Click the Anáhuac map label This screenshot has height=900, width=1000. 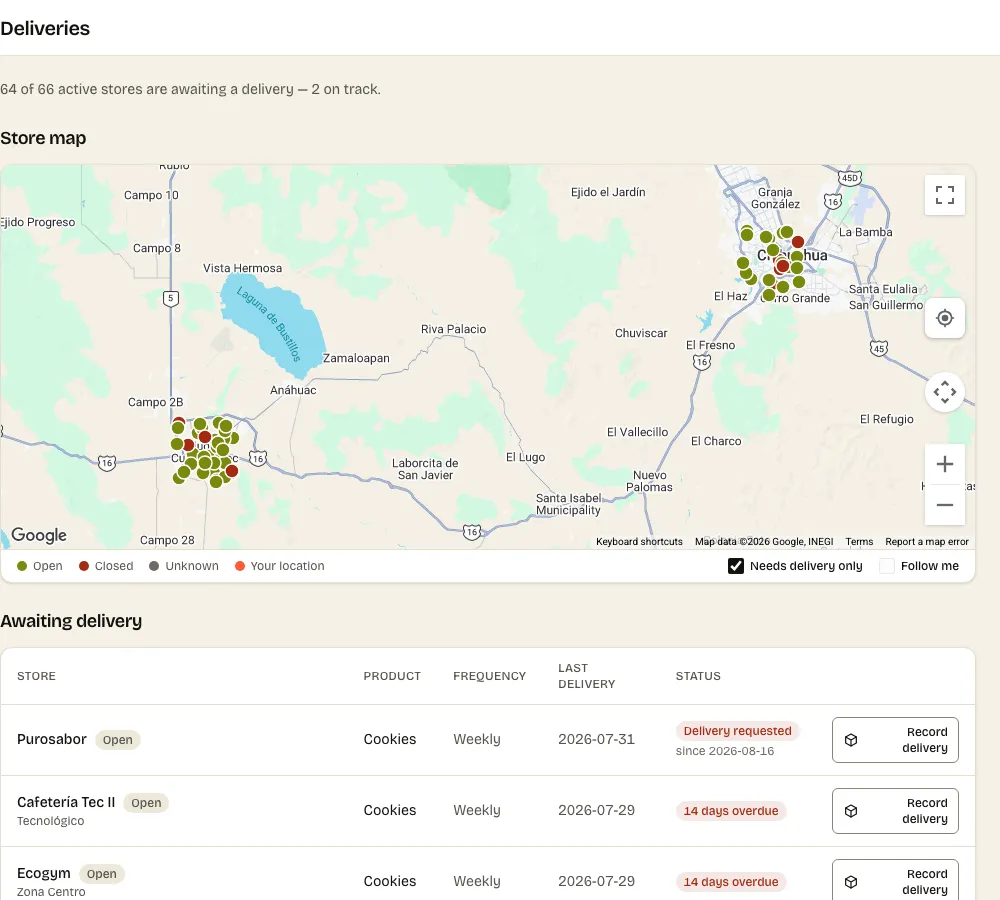tap(293, 390)
